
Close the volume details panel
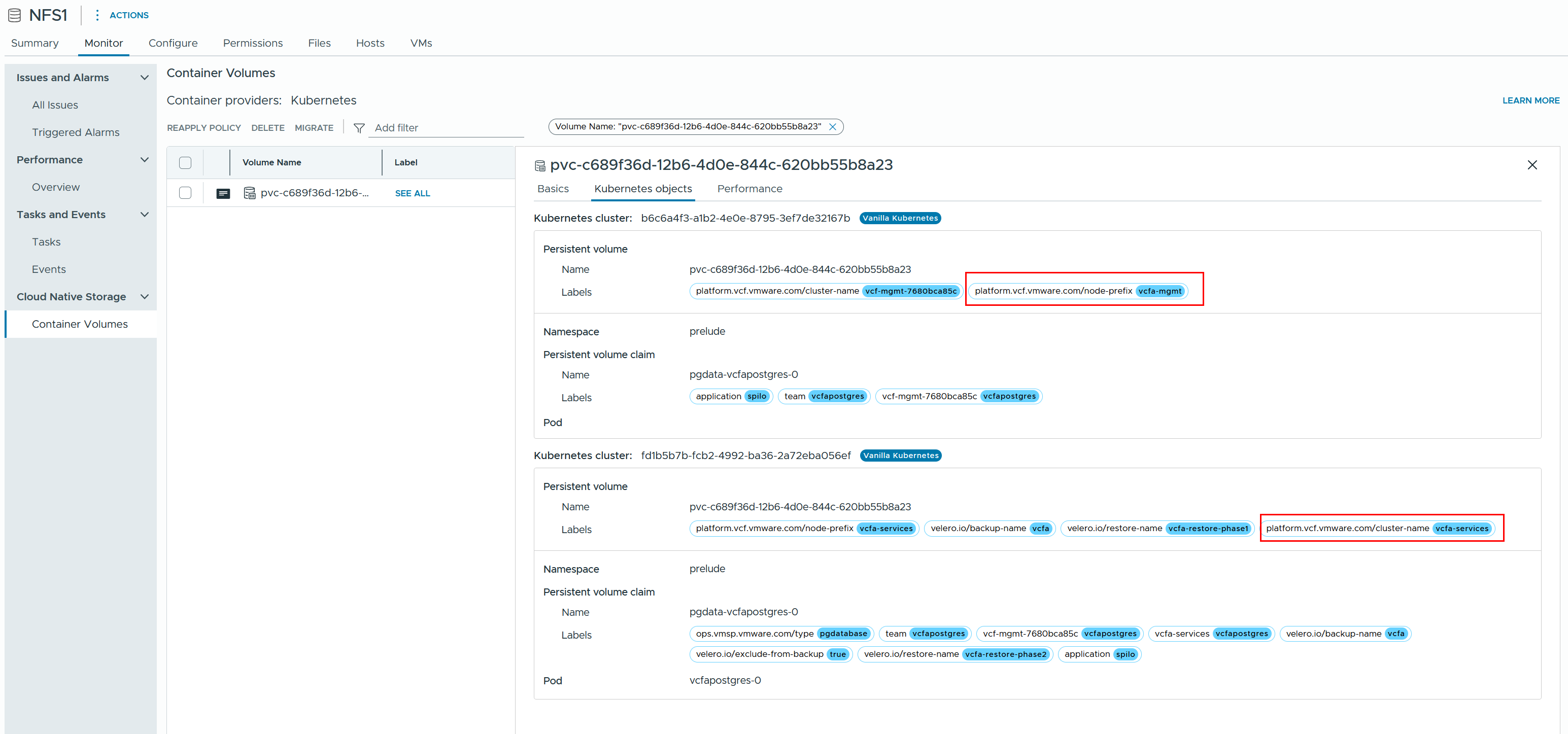tap(1532, 165)
